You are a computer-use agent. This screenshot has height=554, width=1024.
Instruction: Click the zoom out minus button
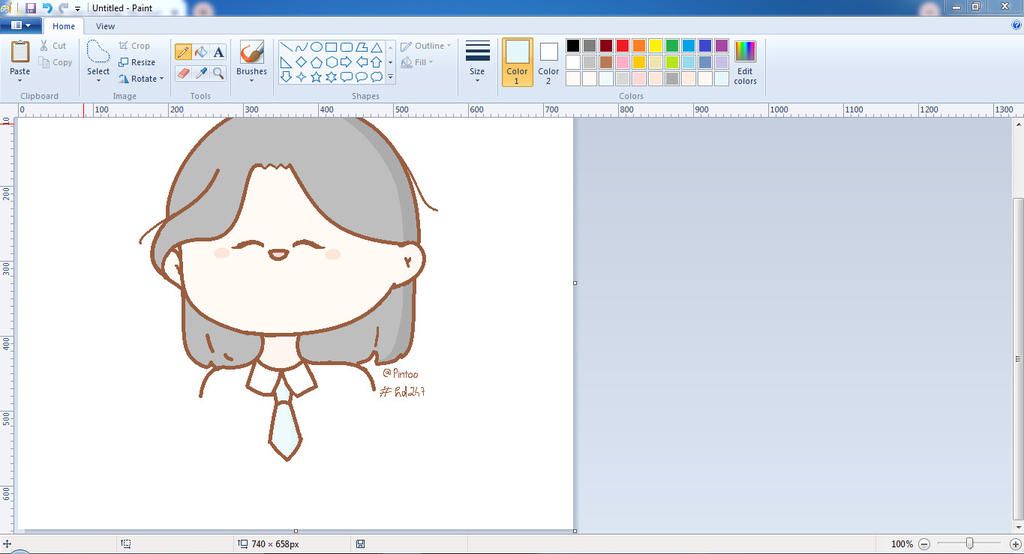coord(924,544)
